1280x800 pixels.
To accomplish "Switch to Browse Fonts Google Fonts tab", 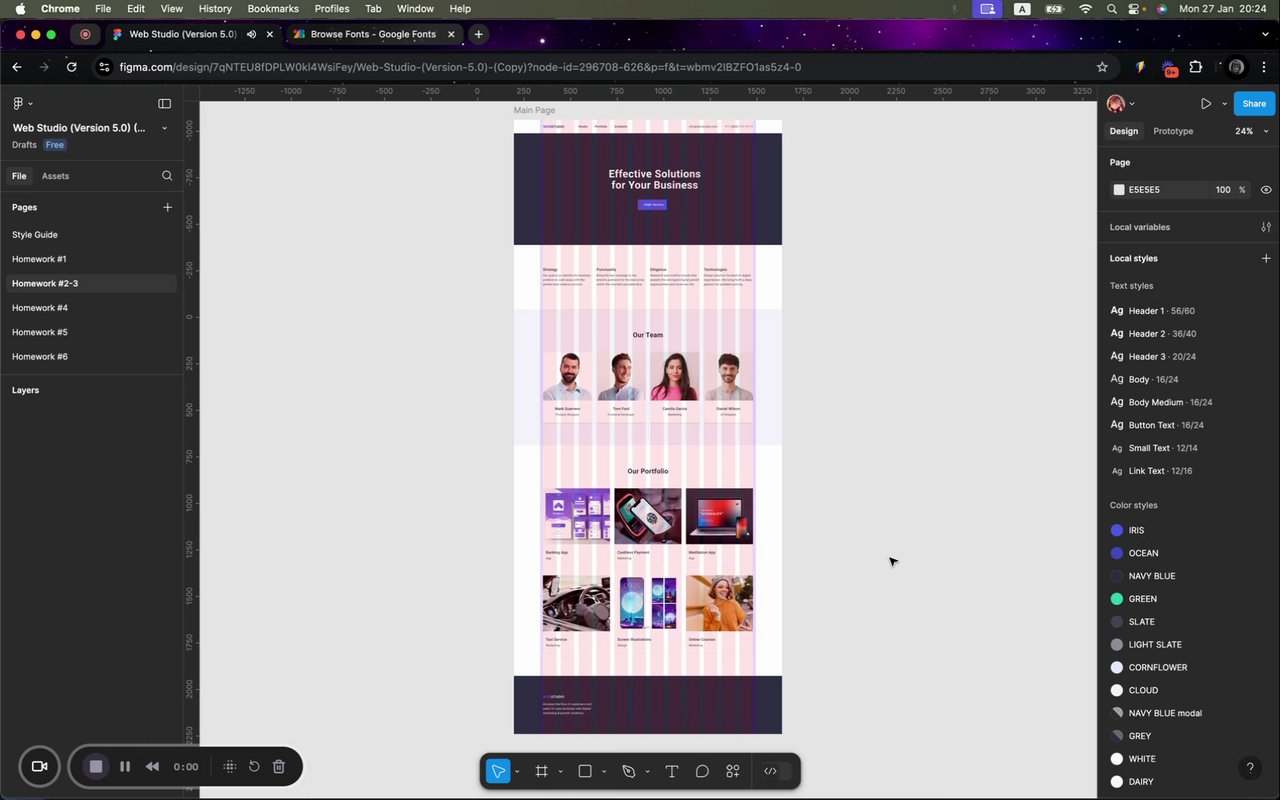I will (x=373, y=34).
